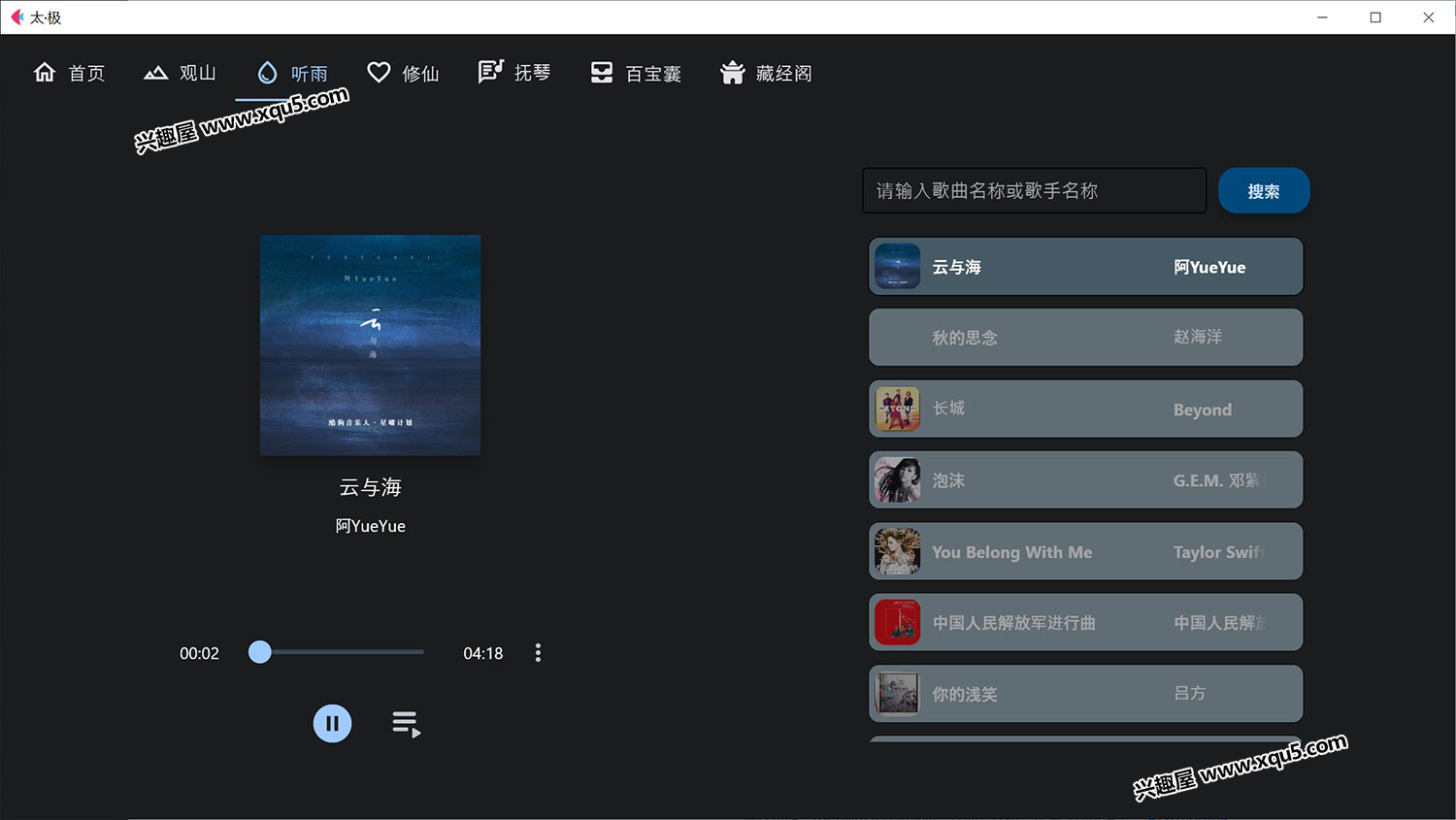The image size is (1456, 820).
Task: Click the playback progress slider handle
Action: 259,652
